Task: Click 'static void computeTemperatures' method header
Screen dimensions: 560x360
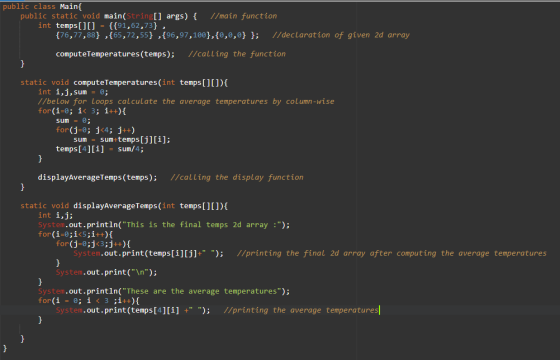Action: coord(124,82)
